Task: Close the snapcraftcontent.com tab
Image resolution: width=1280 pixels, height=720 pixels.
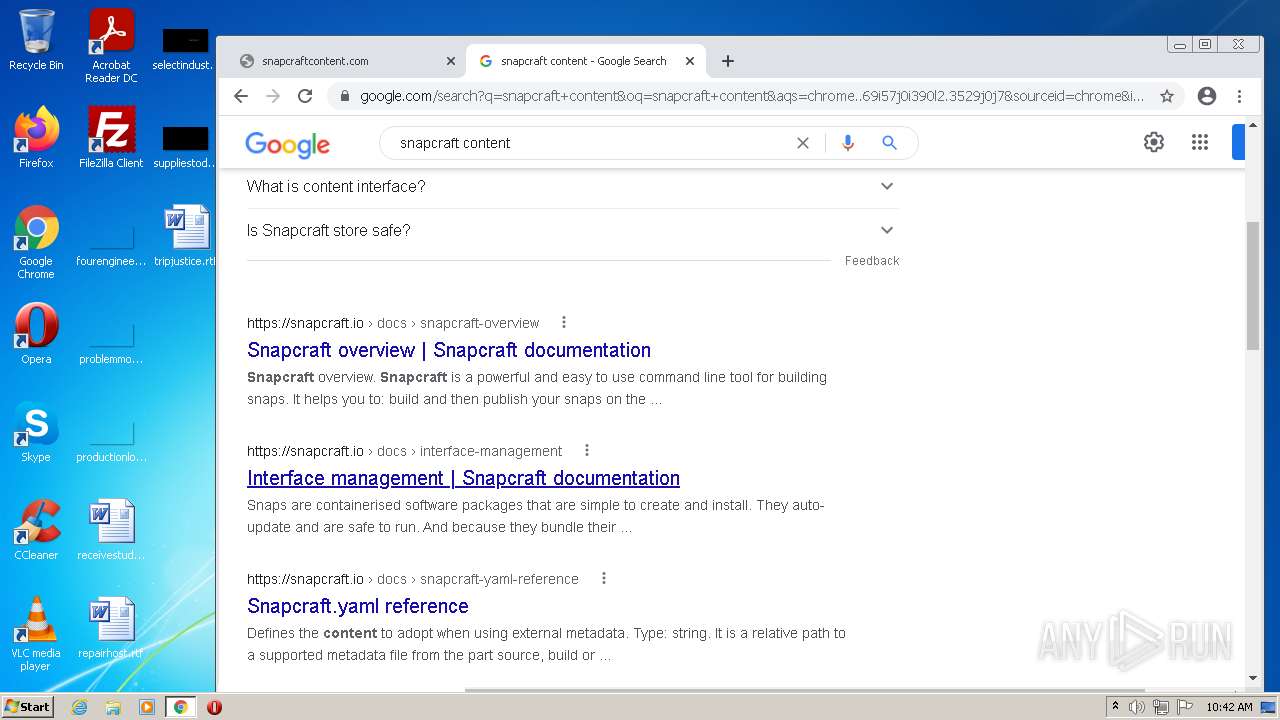Action: coord(451,61)
